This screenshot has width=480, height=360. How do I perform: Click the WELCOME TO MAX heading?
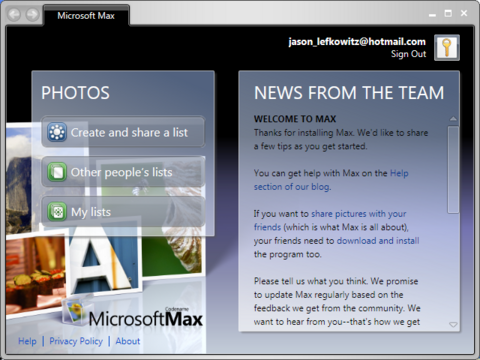click(295, 119)
